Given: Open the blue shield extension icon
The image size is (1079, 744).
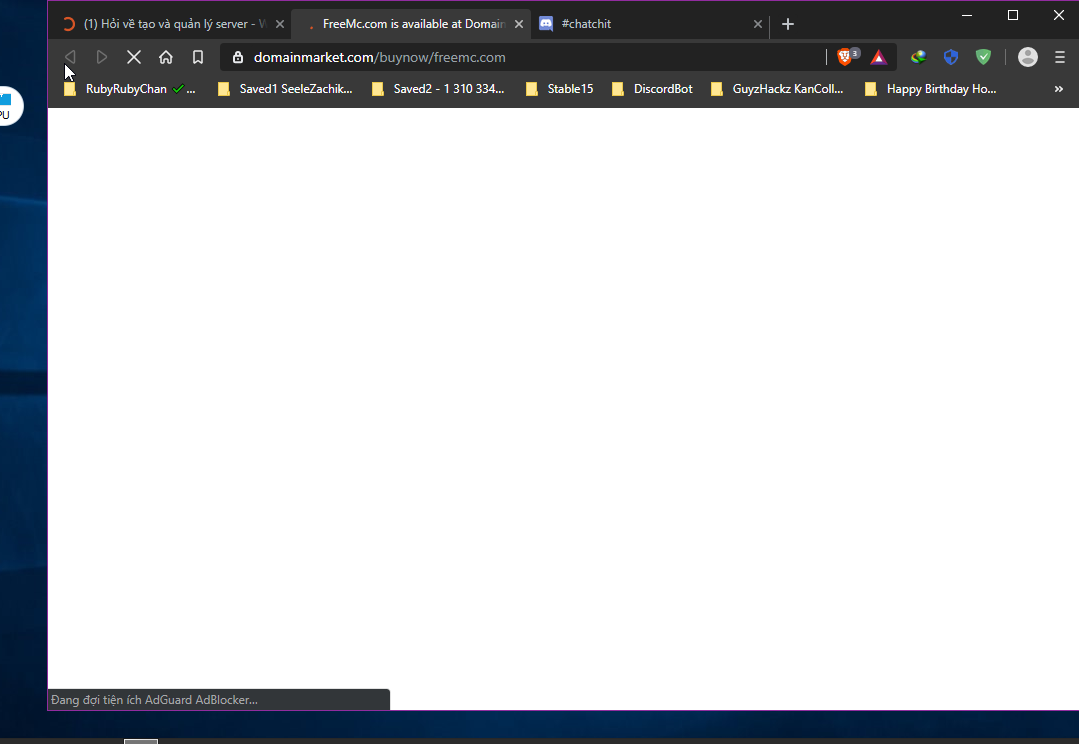Looking at the screenshot, I should (951, 57).
